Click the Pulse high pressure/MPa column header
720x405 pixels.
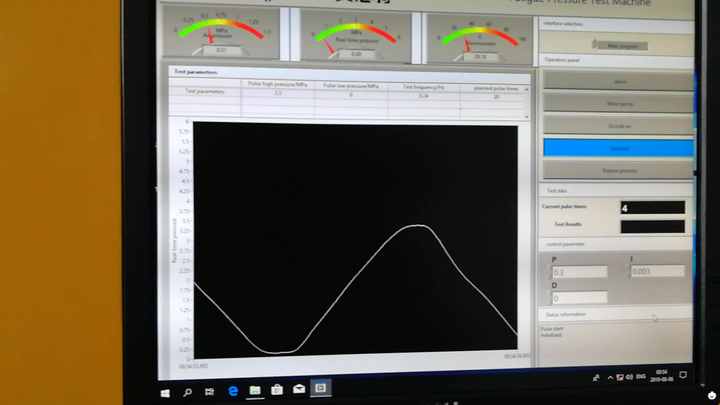(277, 84)
